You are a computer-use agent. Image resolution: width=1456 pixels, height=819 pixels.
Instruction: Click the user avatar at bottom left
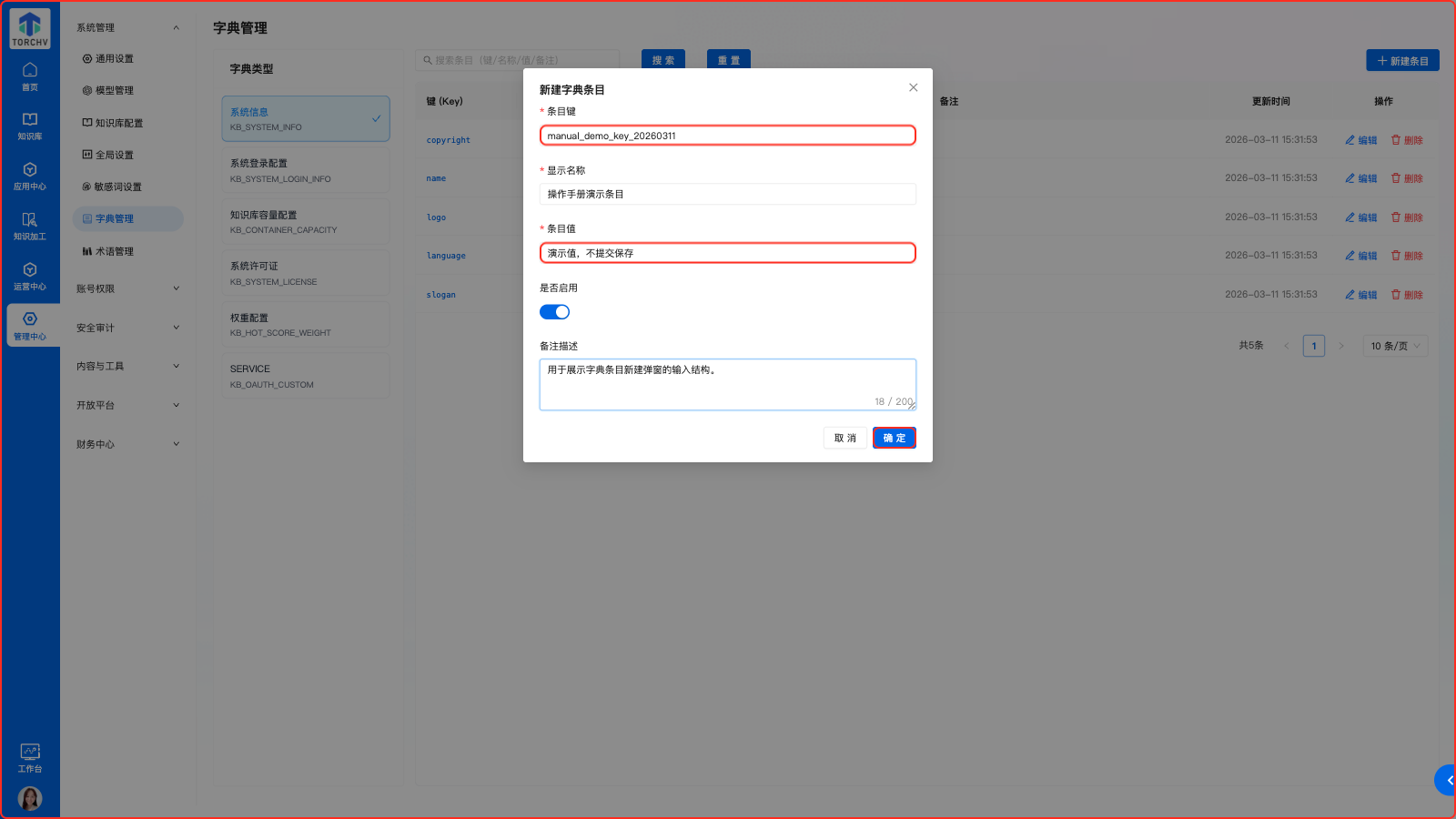pos(30,798)
